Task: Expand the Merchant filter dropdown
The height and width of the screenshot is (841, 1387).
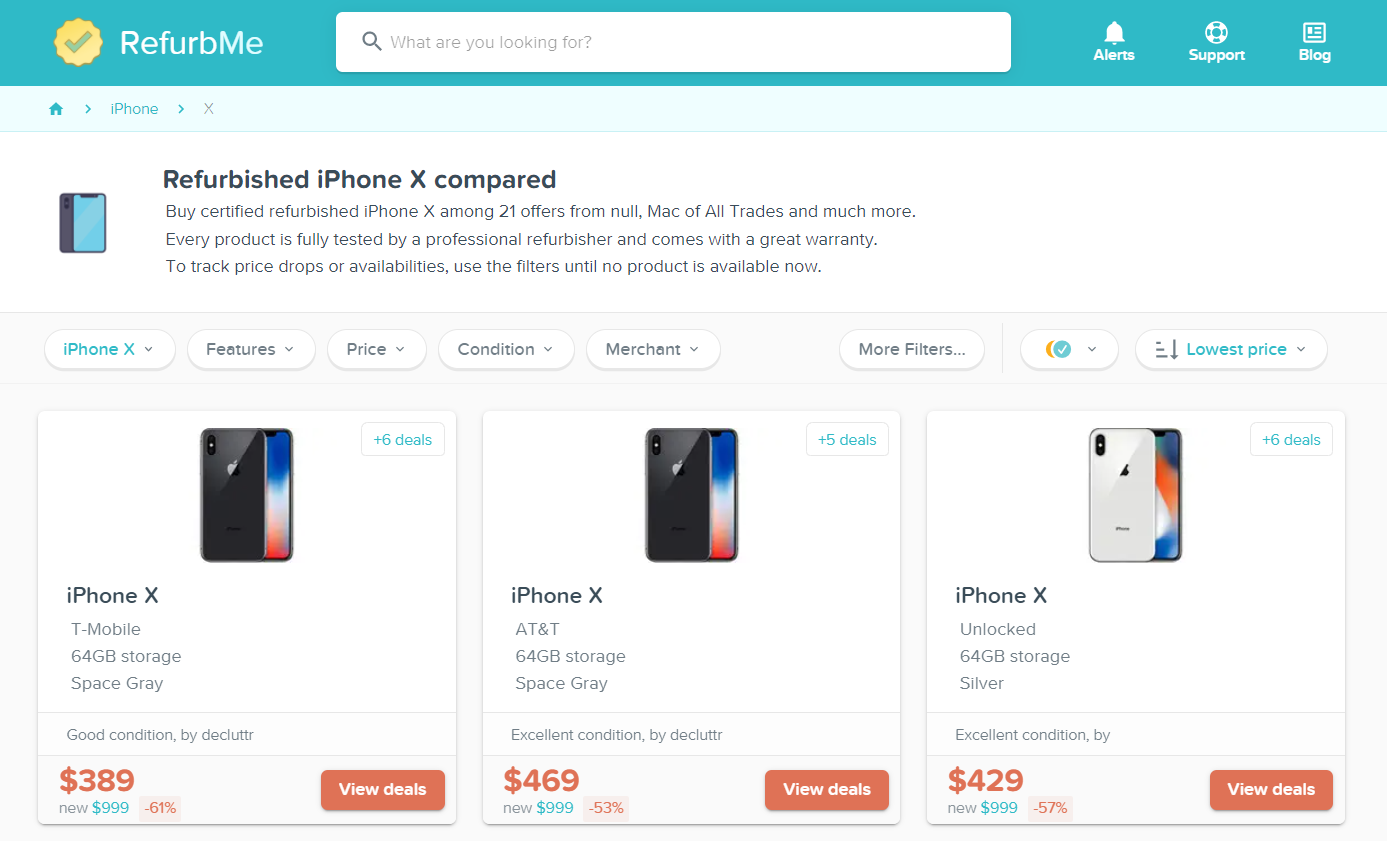Action: [x=652, y=349]
